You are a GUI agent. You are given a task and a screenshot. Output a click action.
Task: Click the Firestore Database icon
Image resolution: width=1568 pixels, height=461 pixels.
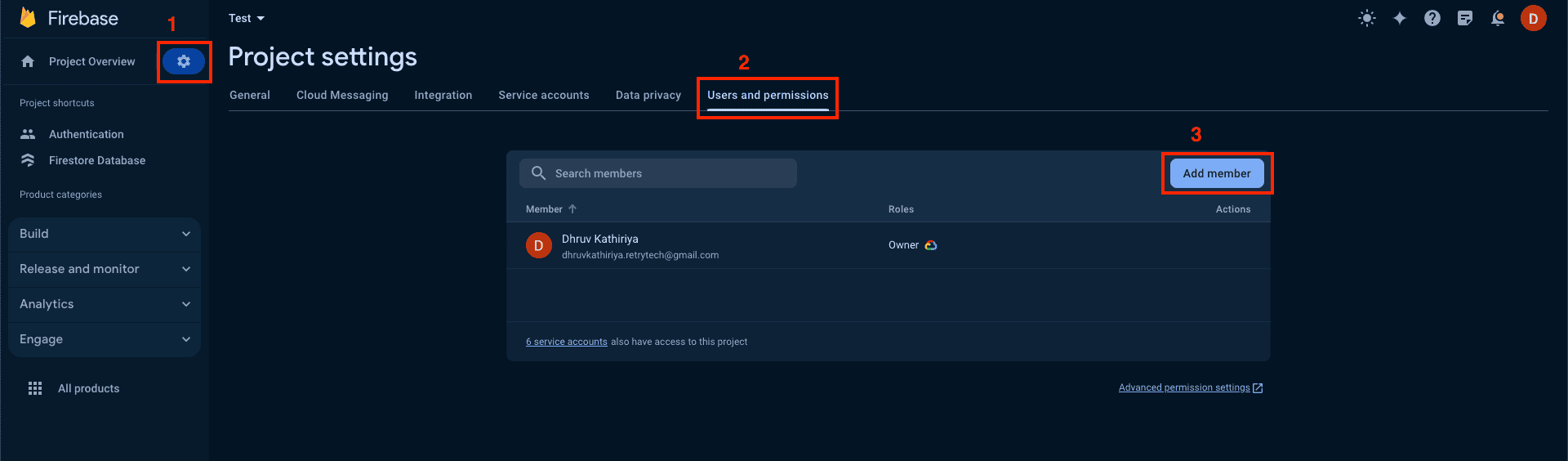pos(28,160)
